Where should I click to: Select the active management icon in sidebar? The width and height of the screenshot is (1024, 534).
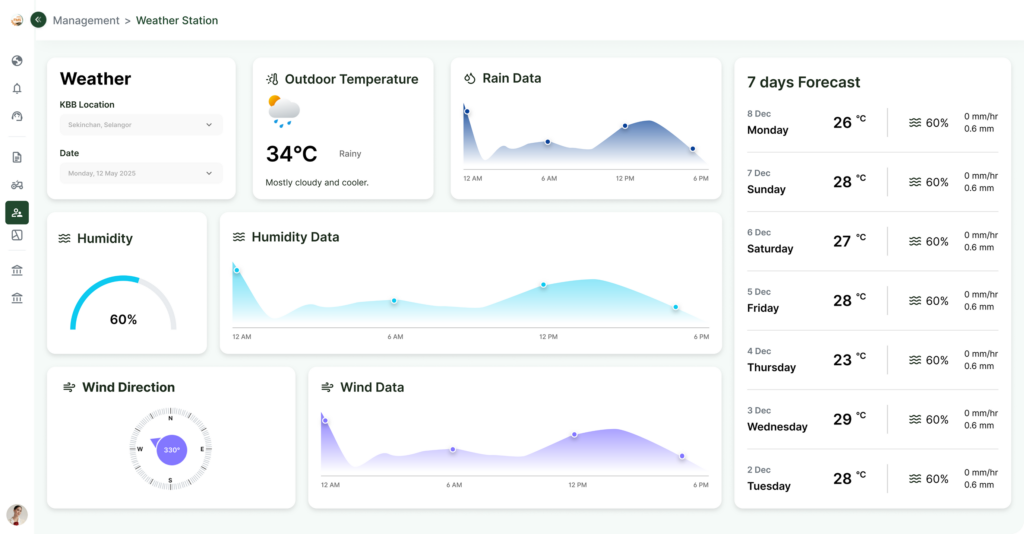(17, 212)
